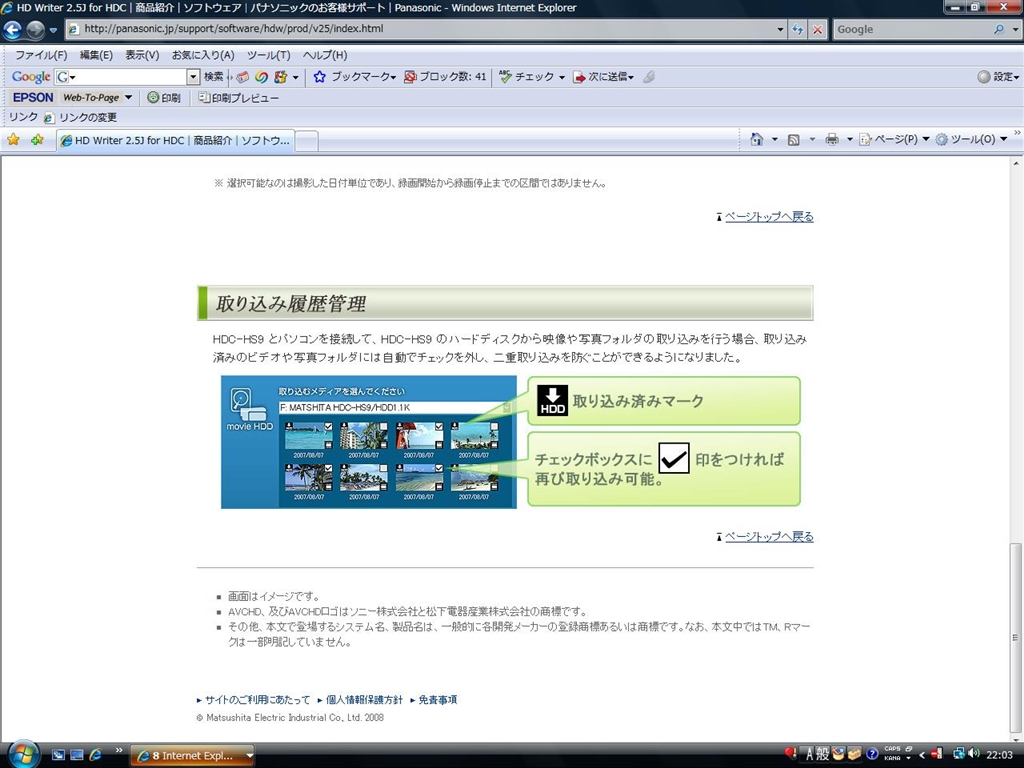
Task: Click the vertical page scrollbar thumb
Action: (x=1016, y=637)
